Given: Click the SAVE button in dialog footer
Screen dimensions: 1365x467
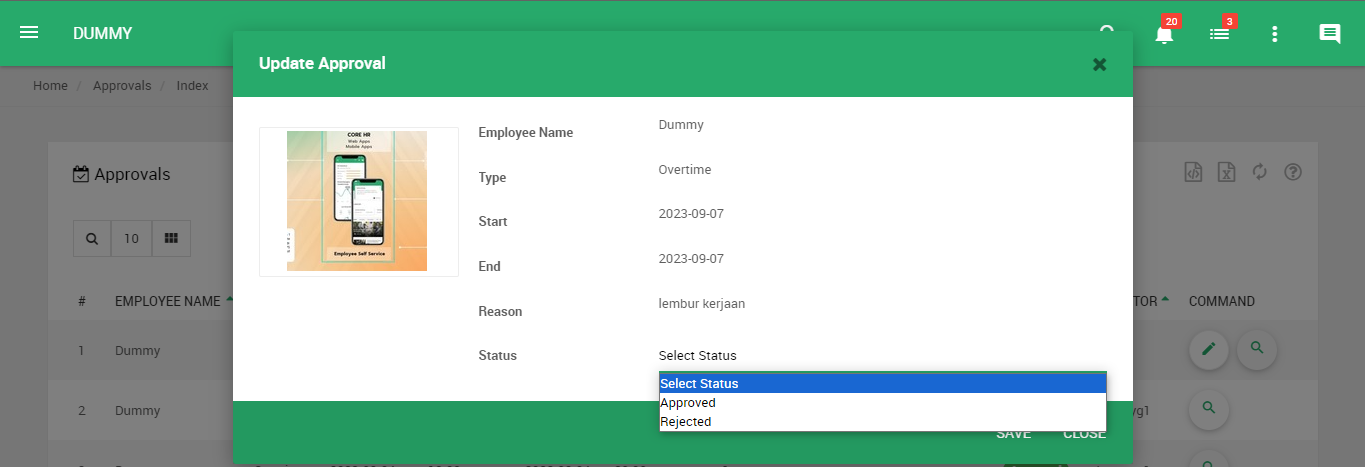Looking at the screenshot, I should (x=1013, y=434).
